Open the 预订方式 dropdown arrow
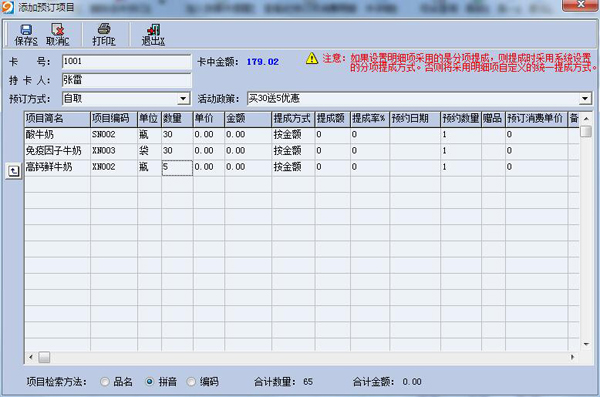The height and width of the screenshot is (397, 600). pyautogui.click(x=183, y=99)
